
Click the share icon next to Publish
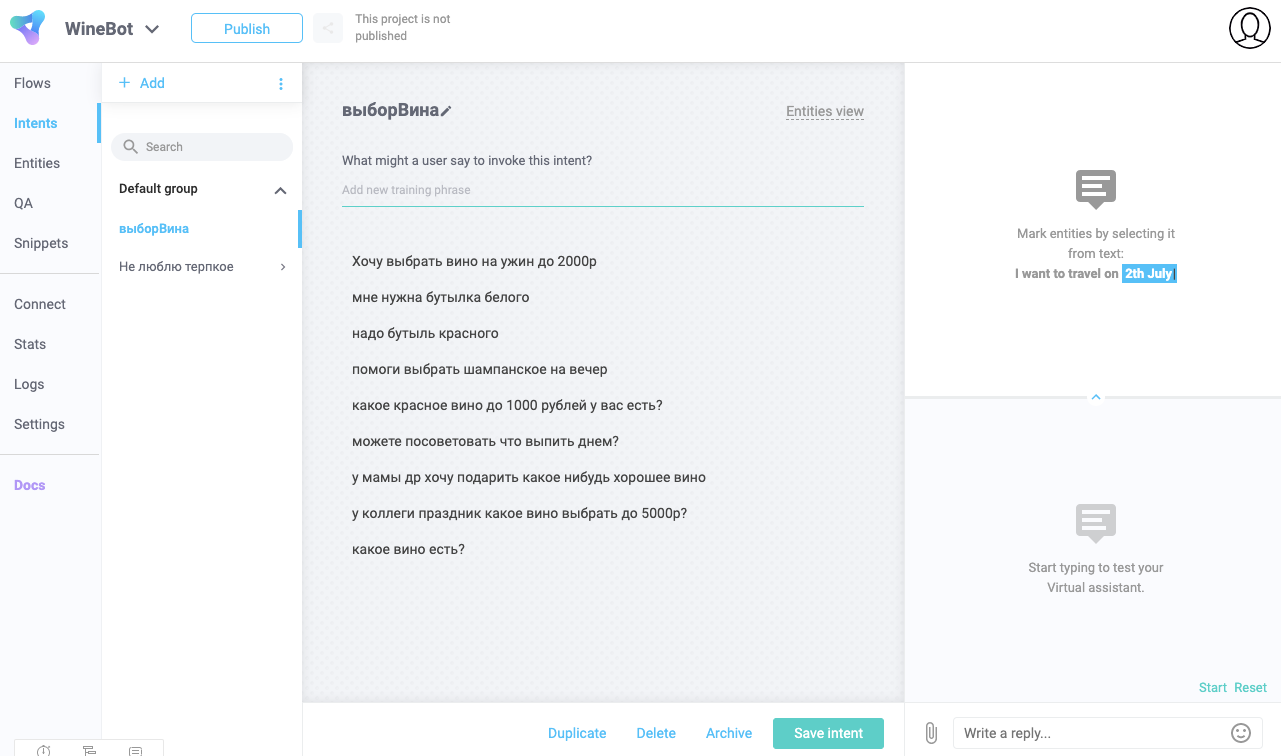point(328,28)
